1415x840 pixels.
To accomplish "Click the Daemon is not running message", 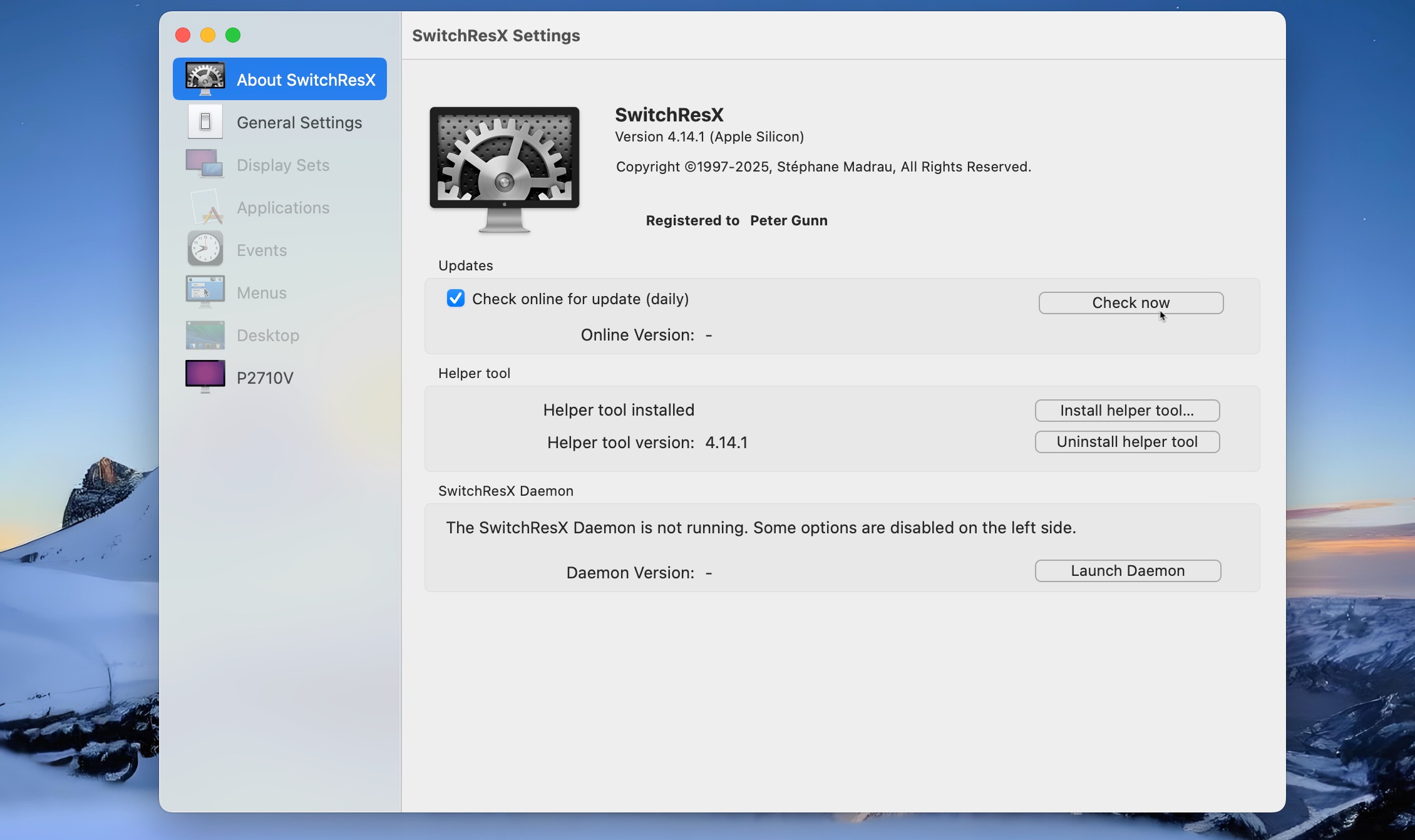I will click(761, 528).
